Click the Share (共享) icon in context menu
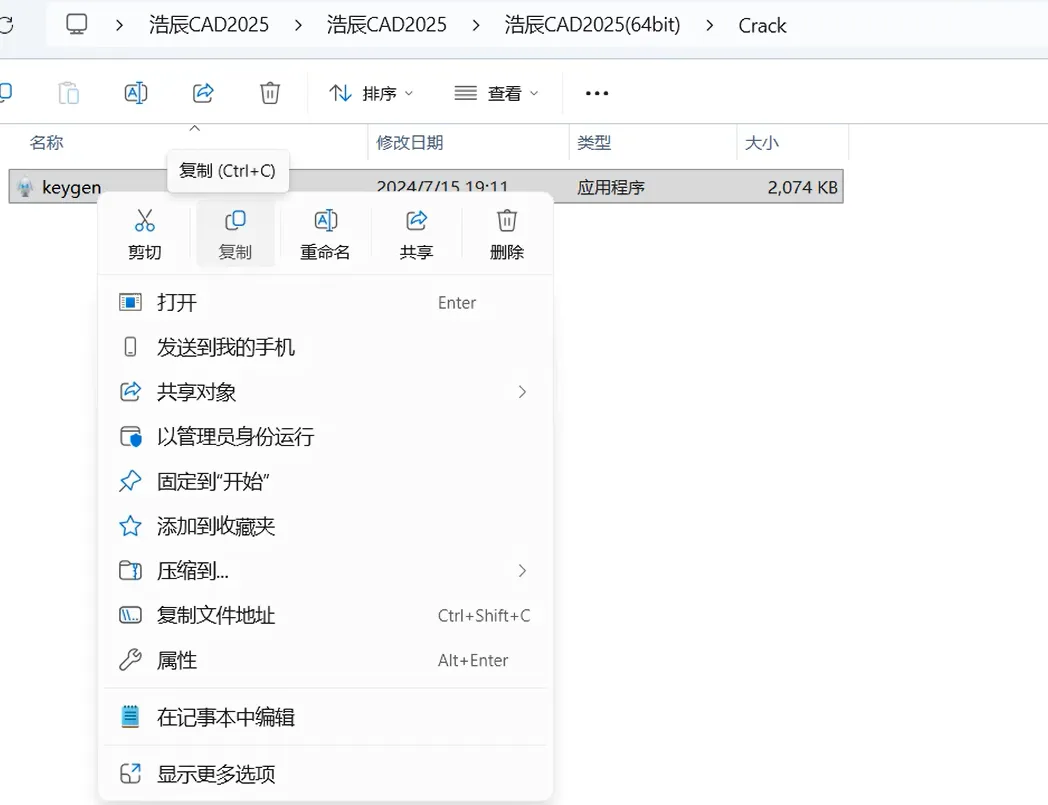The image size is (1048, 805). point(416,220)
